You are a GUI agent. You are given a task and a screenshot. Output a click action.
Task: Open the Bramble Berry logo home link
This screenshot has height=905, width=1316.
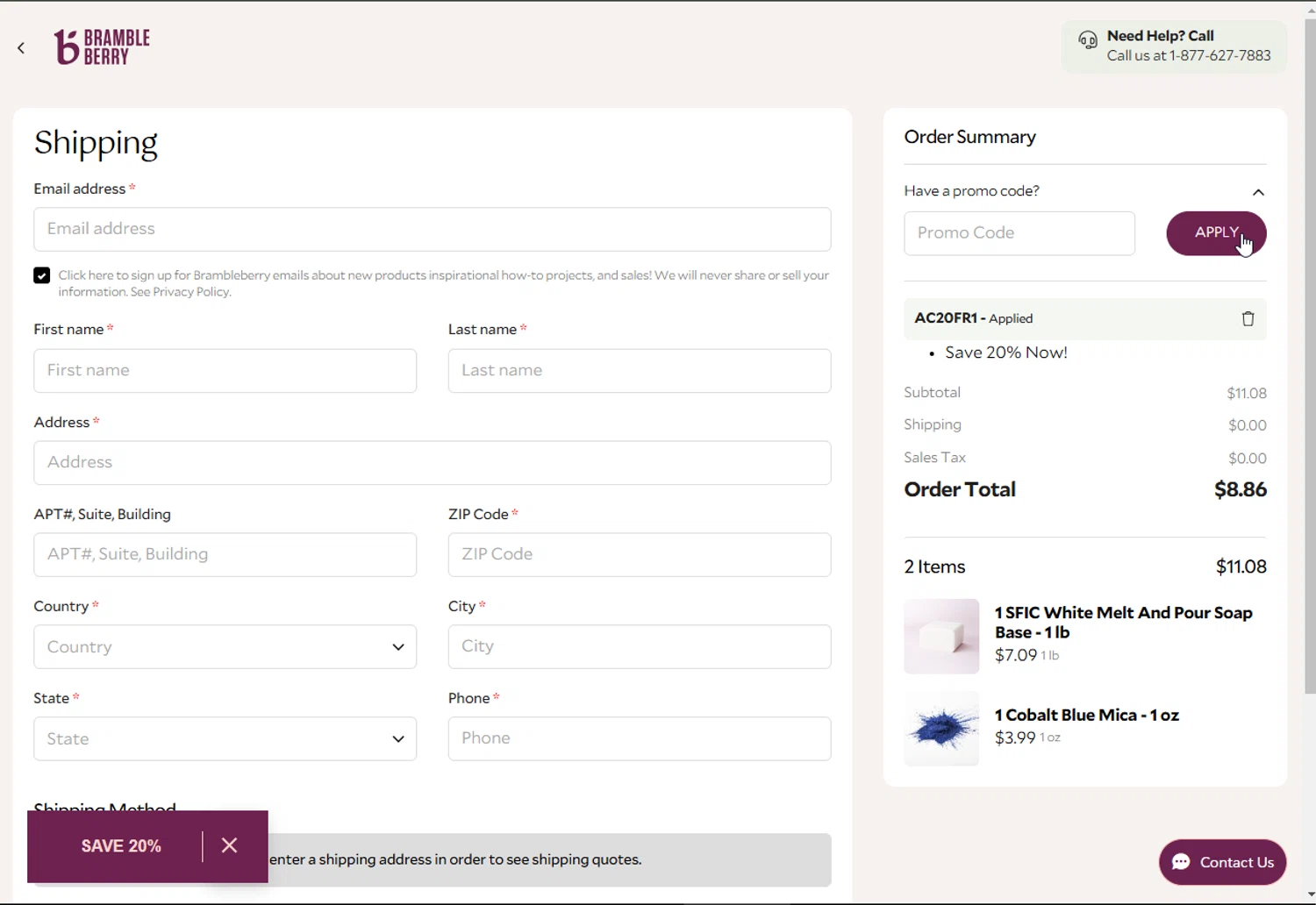(x=102, y=47)
